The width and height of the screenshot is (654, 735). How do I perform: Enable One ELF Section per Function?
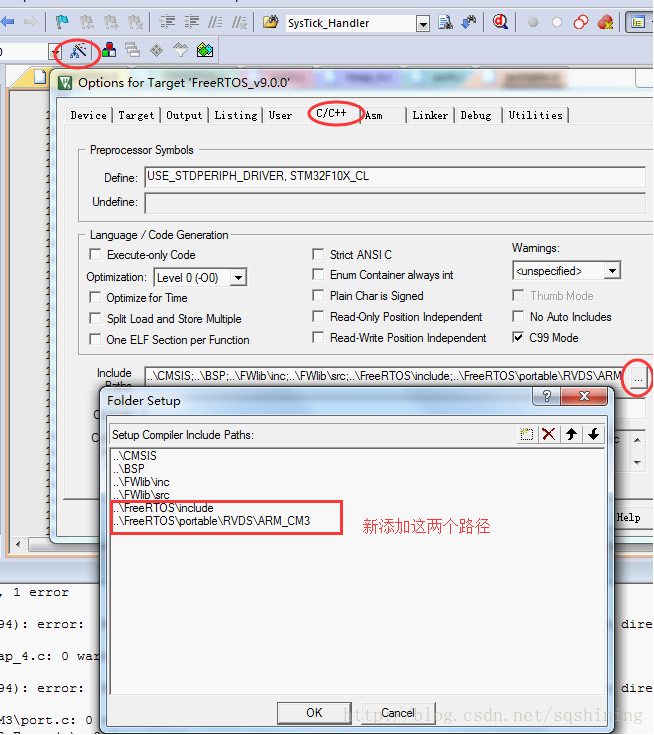[95, 339]
